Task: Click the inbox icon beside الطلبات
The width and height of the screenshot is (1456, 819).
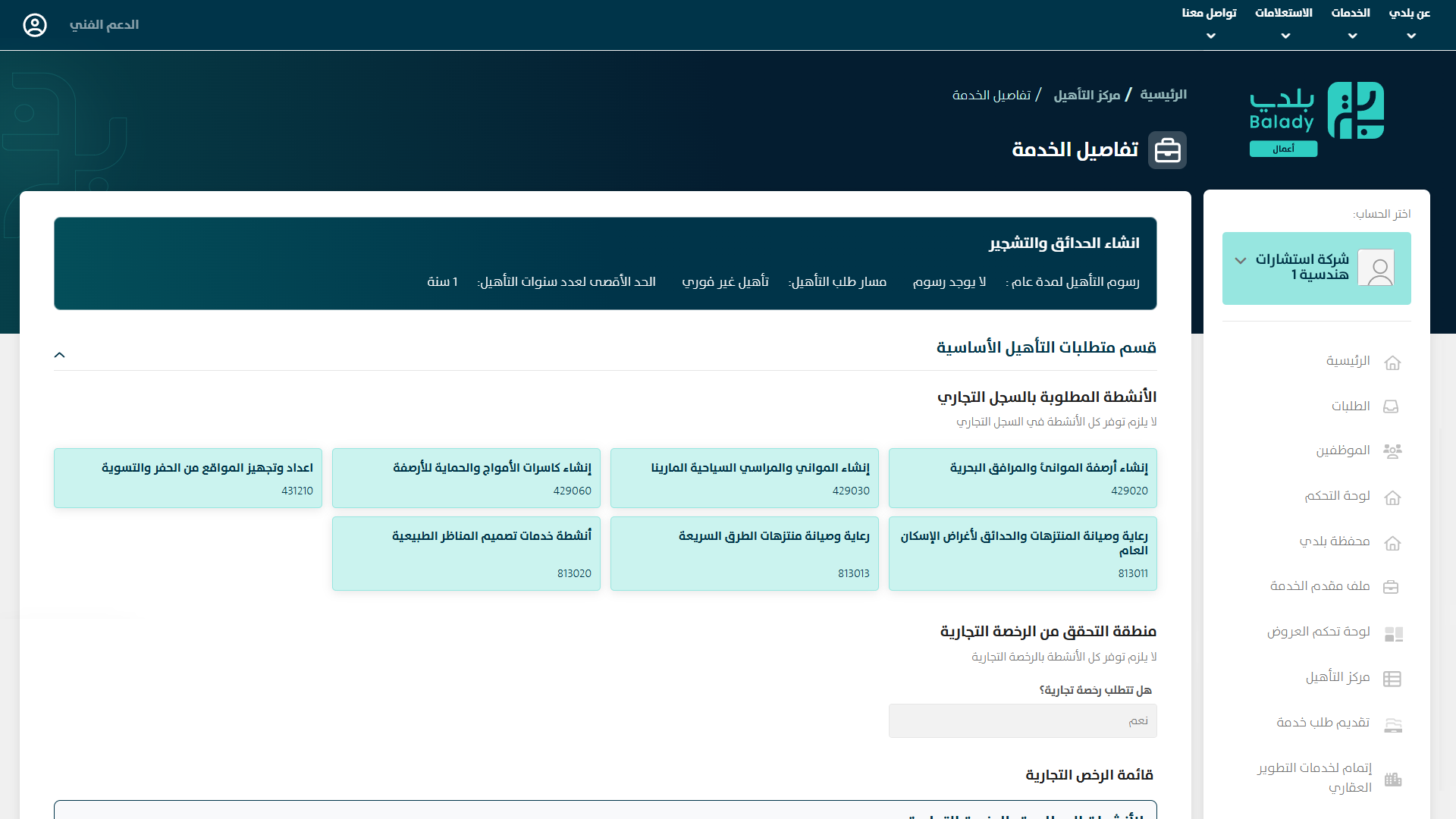Action: 1391,406
